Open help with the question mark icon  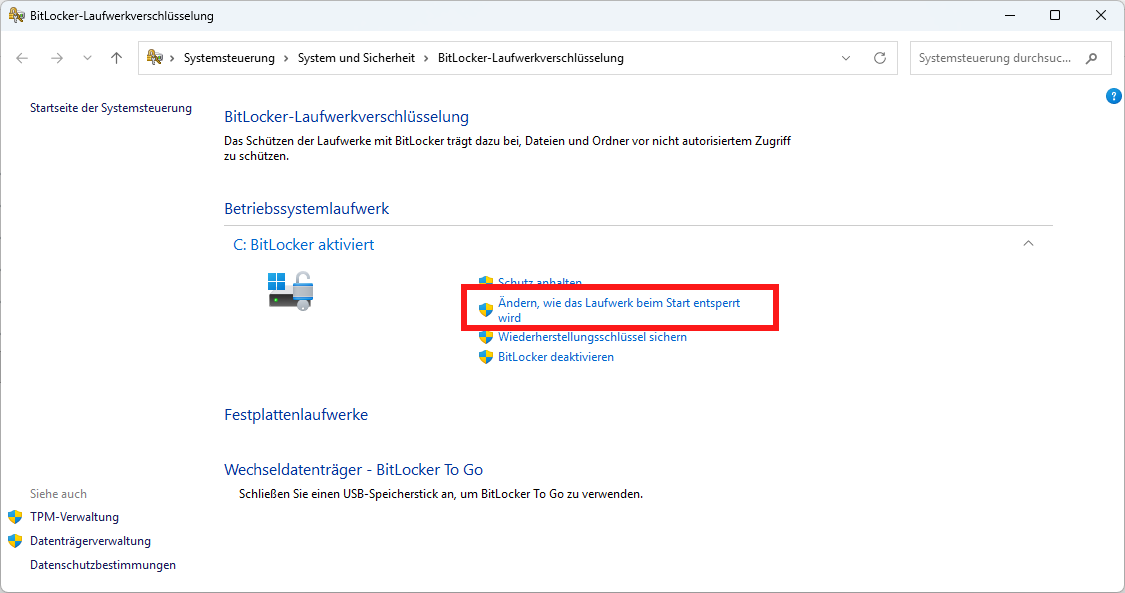1114,96
